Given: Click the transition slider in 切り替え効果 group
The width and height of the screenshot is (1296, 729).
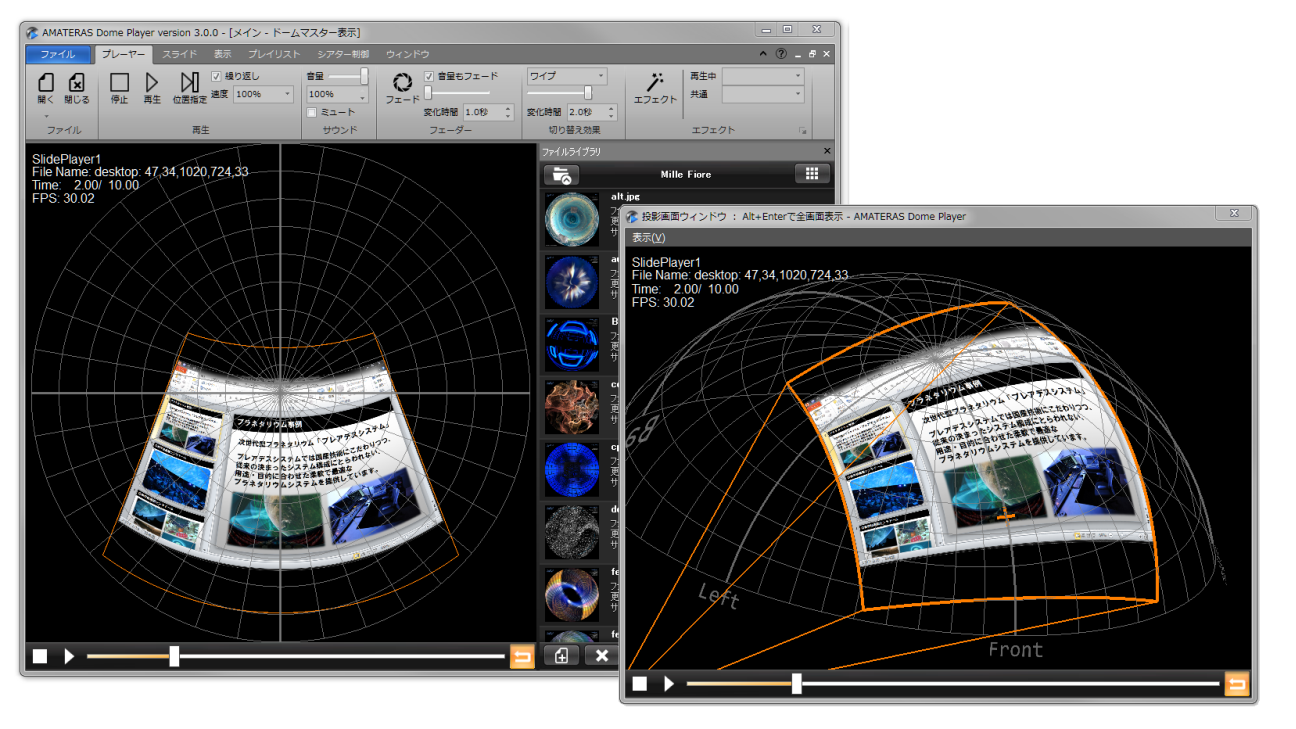Looking at the screenshot, I should point(588,93).
